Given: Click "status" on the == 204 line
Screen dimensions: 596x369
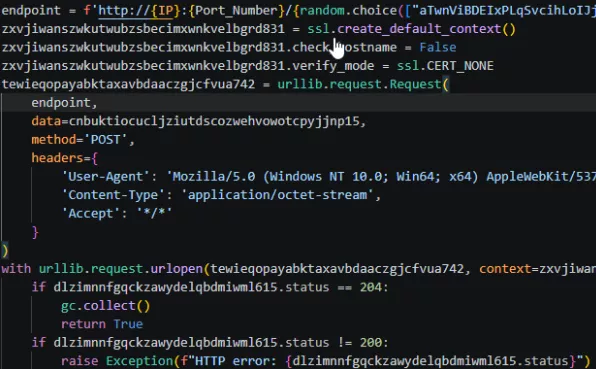Looking at the screenshot, I should [x=307, y=287].
